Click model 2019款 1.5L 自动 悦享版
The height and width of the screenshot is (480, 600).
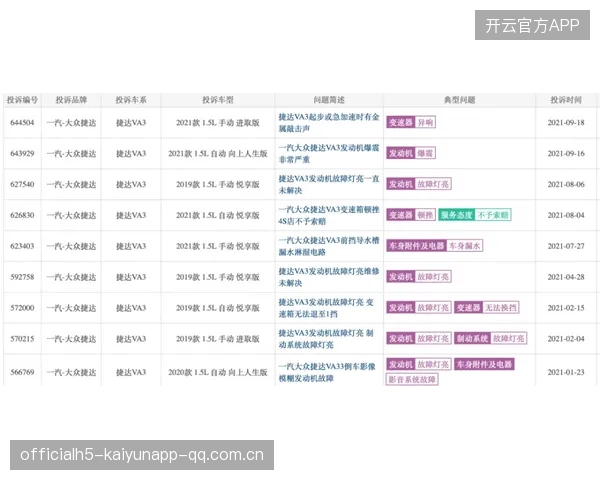[218, 308]
